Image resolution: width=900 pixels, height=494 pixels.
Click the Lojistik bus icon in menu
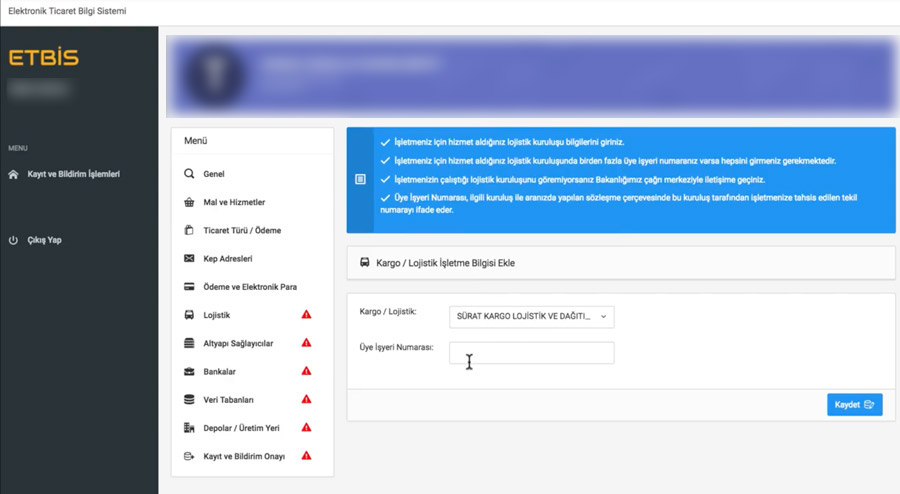tap(189, 315)
